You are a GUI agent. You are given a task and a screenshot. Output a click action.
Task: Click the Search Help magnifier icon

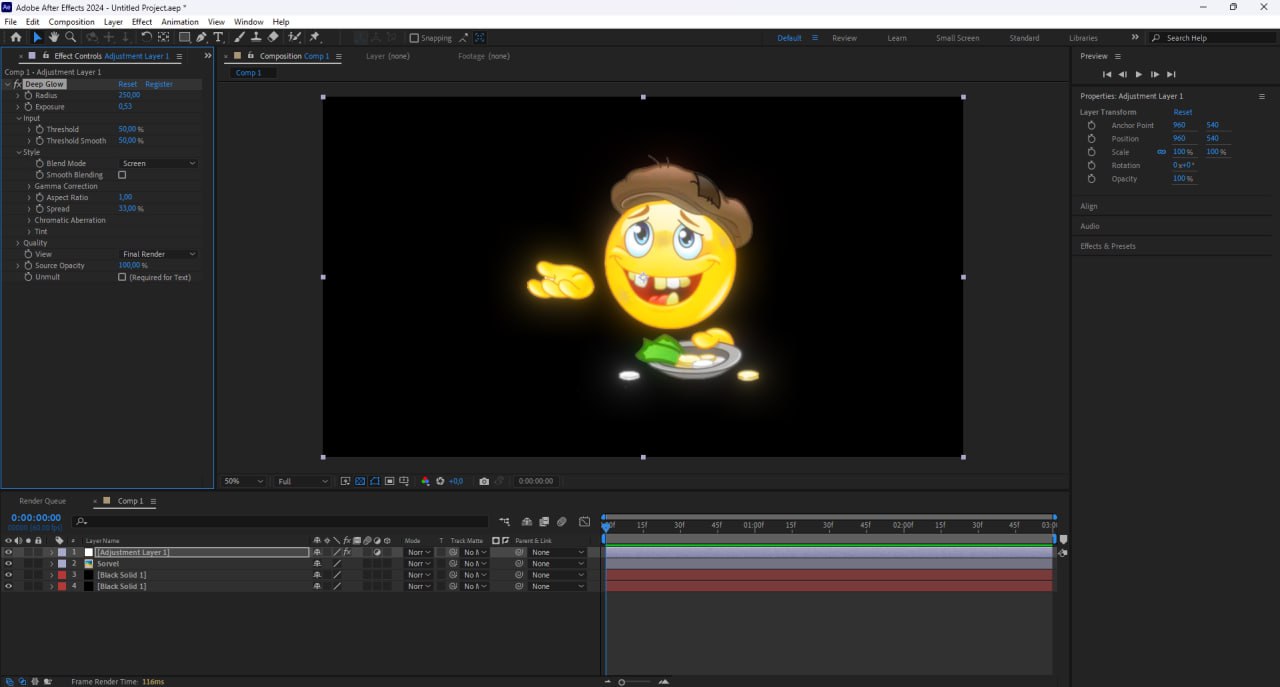(1156, 38)
